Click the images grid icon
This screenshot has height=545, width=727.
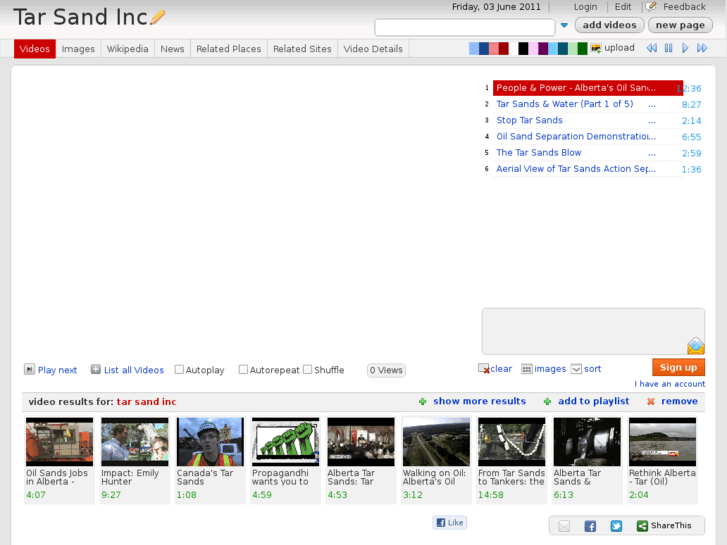(x=527, y=369)
